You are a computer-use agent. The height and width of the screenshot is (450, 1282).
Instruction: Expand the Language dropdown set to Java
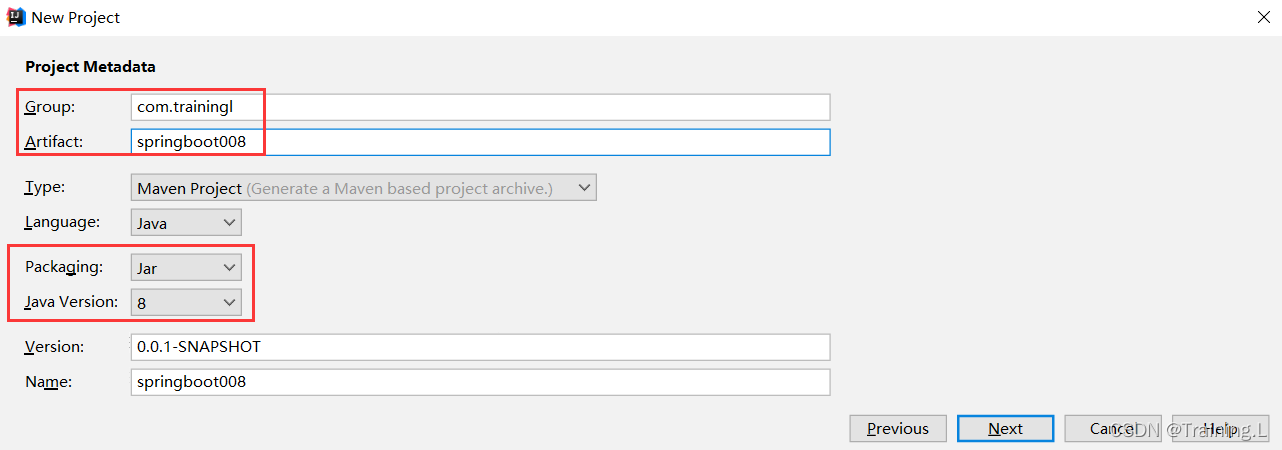tap(186, 223)
